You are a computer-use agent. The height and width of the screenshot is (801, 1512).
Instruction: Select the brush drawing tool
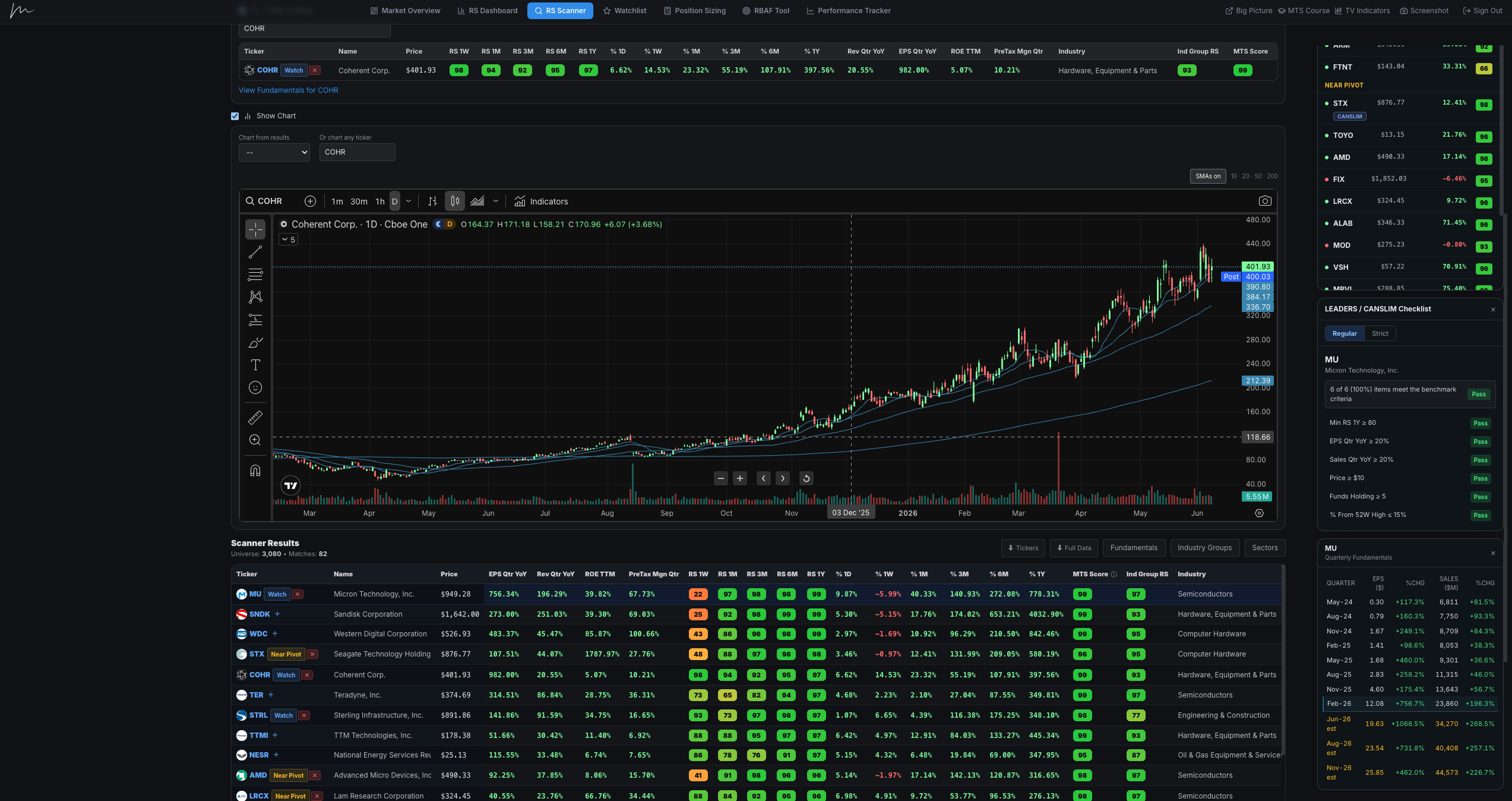pos(255,342)
